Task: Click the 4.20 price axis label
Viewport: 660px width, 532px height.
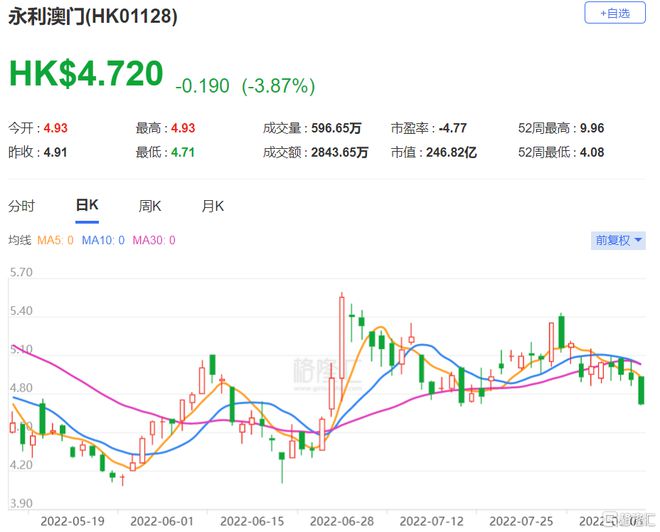Action: (x=21, y=465)
